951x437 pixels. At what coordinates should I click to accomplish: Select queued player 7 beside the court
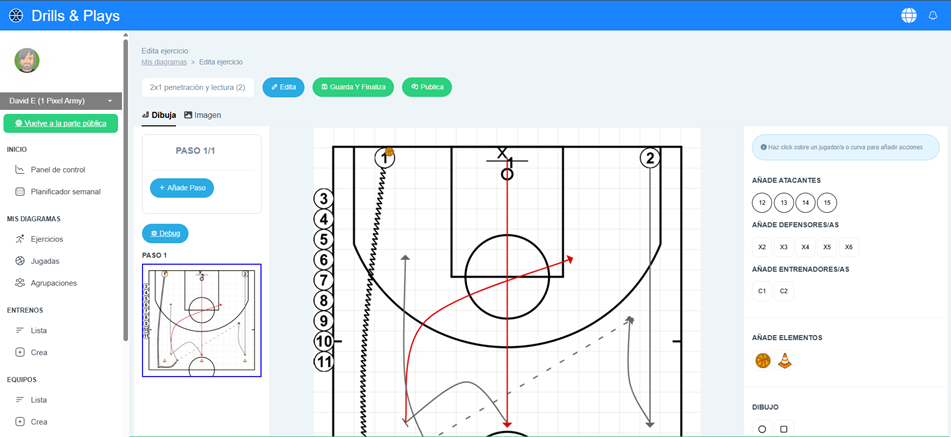(x=324, y=281)
